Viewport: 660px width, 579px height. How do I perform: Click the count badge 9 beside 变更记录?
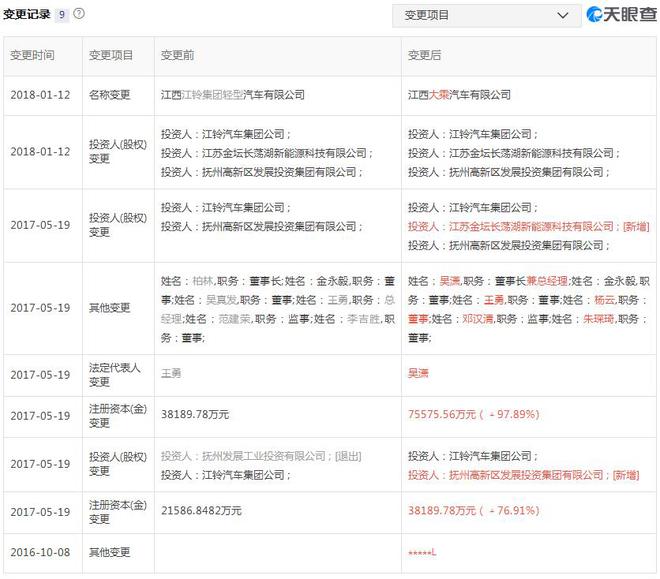point(62,15)
